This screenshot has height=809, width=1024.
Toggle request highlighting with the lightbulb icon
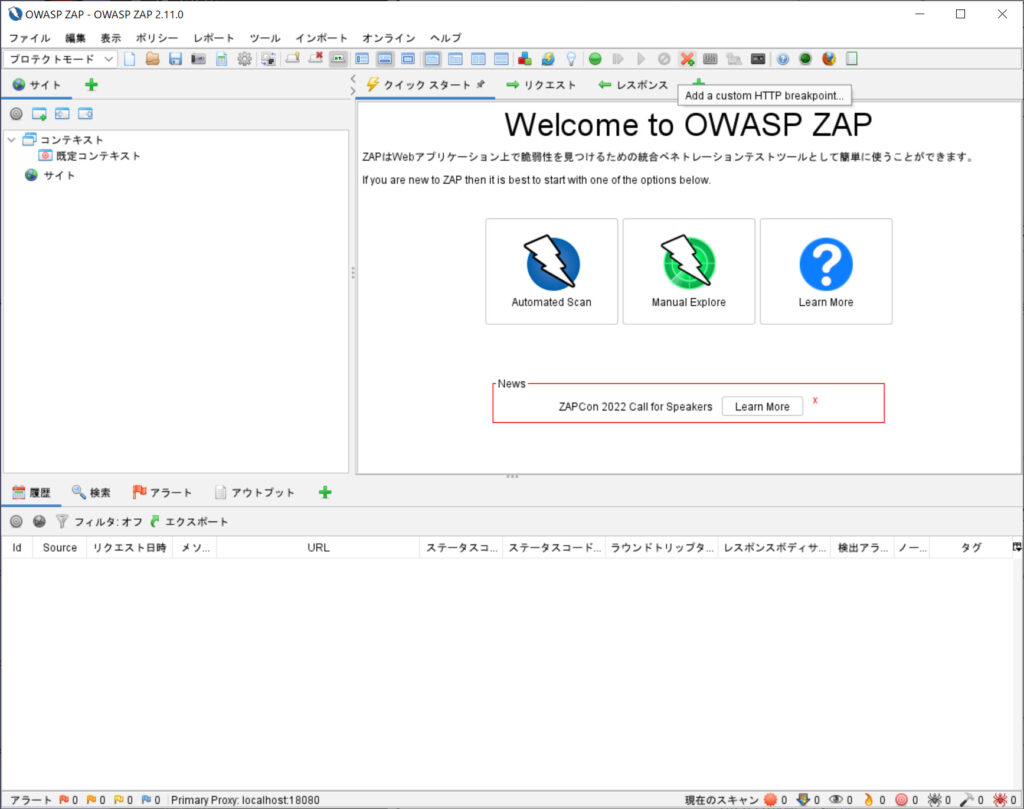coord(571,59)
